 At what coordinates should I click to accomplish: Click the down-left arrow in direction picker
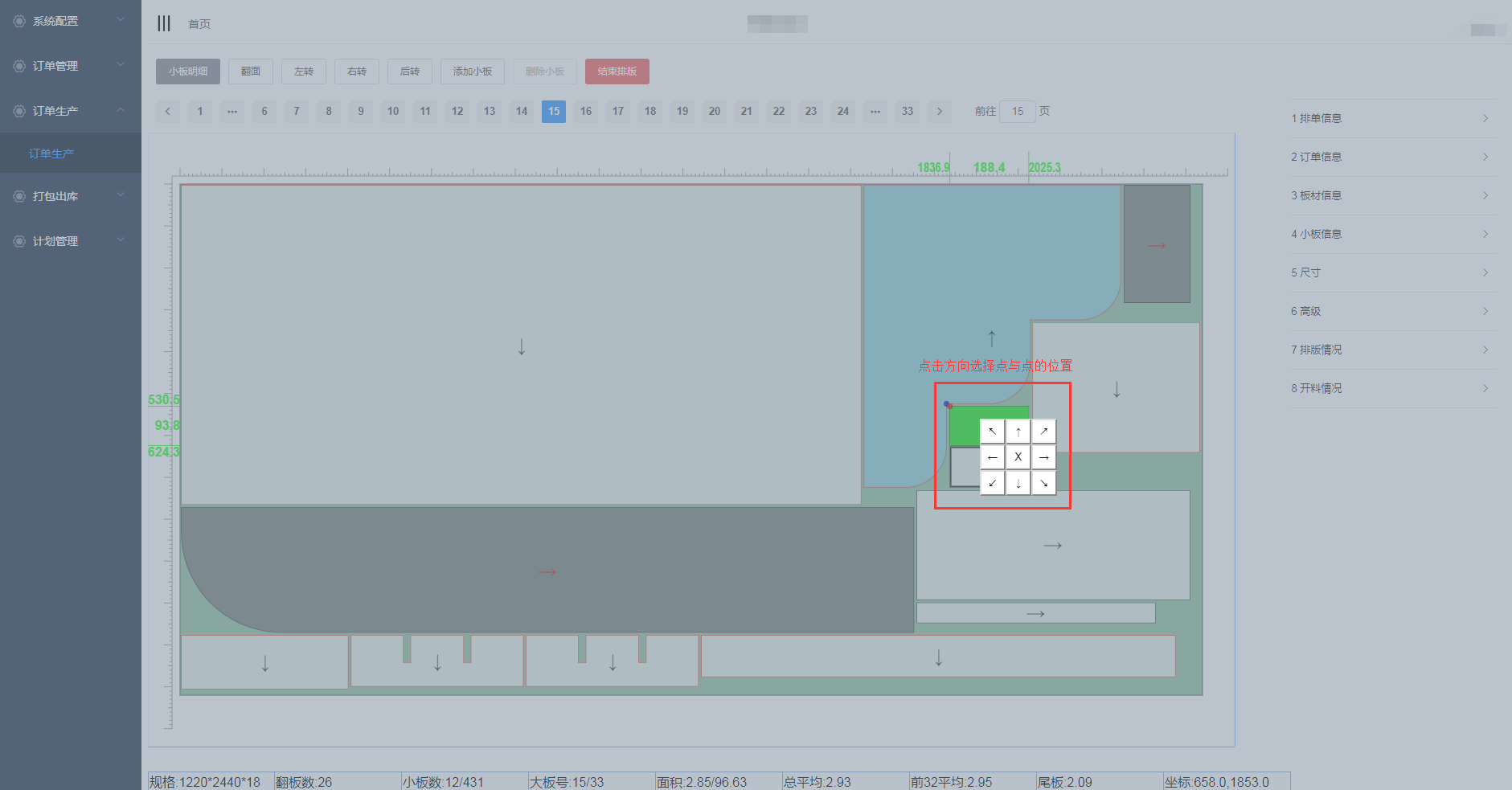click(993, 483)
